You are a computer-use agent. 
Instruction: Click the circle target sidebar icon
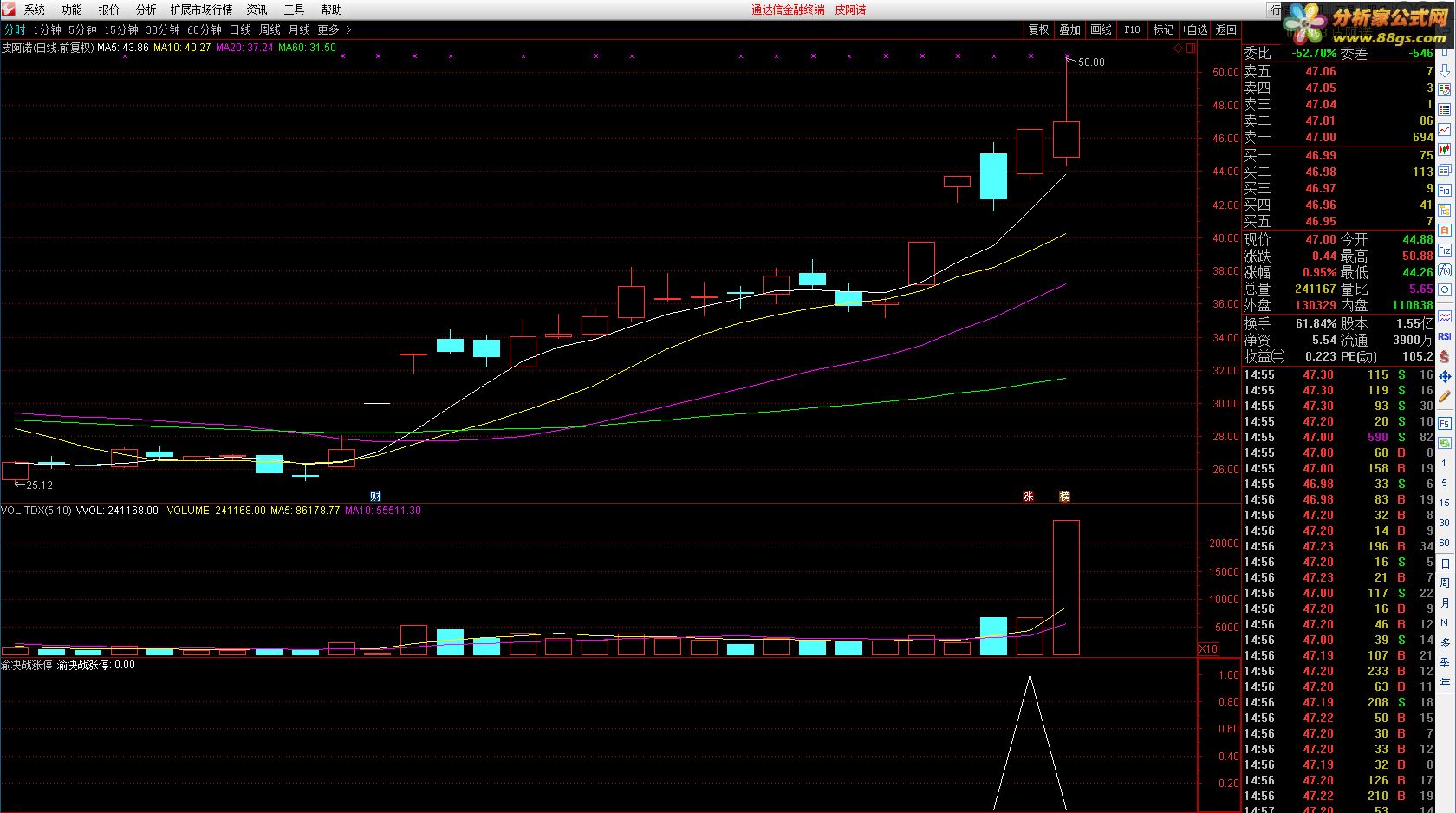tap(1445, 289)
